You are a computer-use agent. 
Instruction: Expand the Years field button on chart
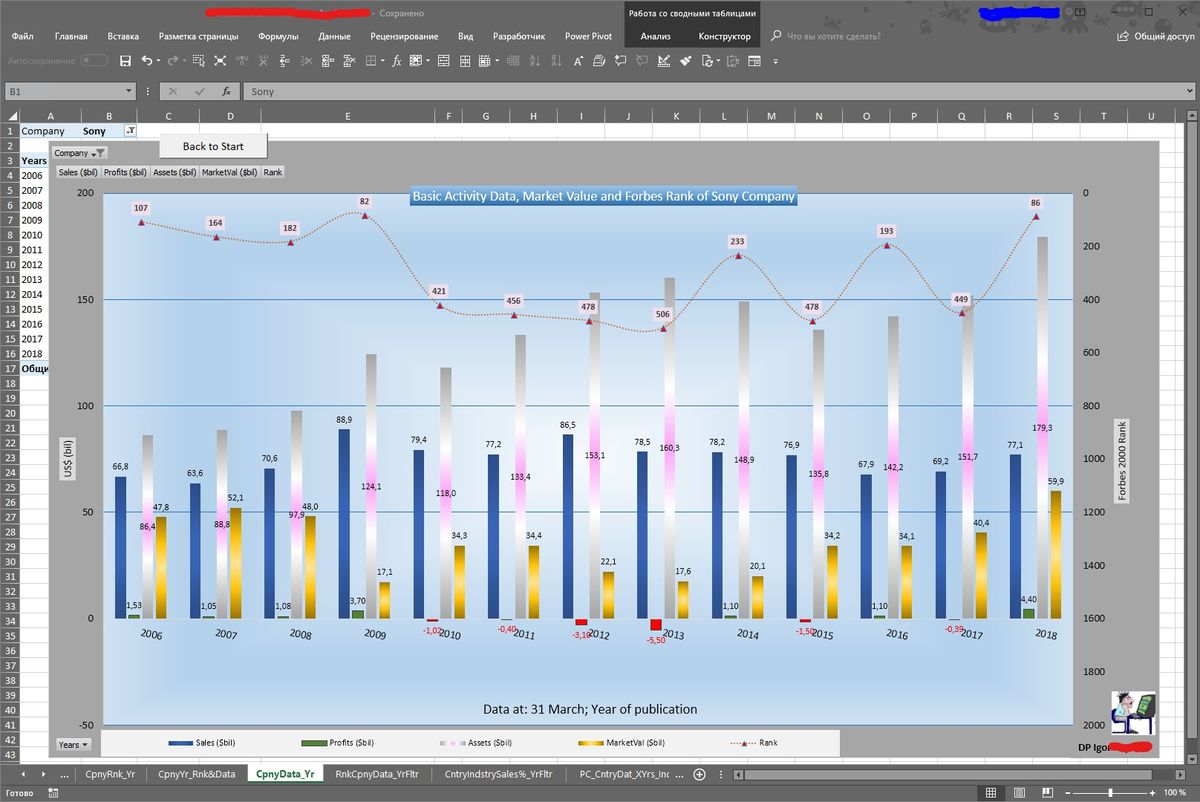pos(73,744)
